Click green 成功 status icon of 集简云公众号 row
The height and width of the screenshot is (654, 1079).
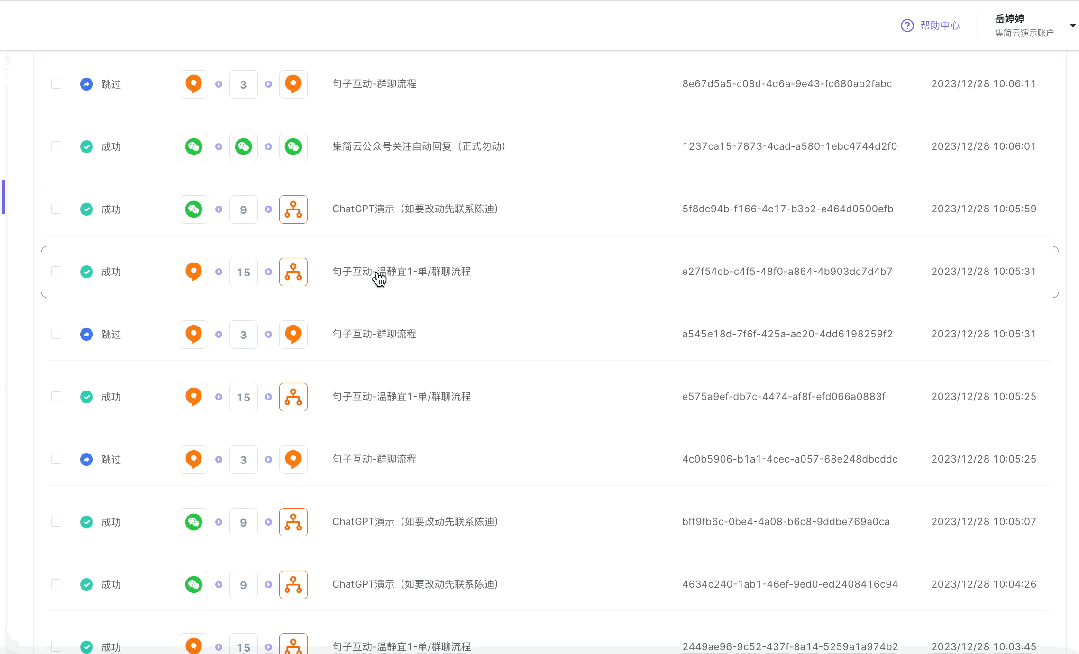tap(86, 147)
